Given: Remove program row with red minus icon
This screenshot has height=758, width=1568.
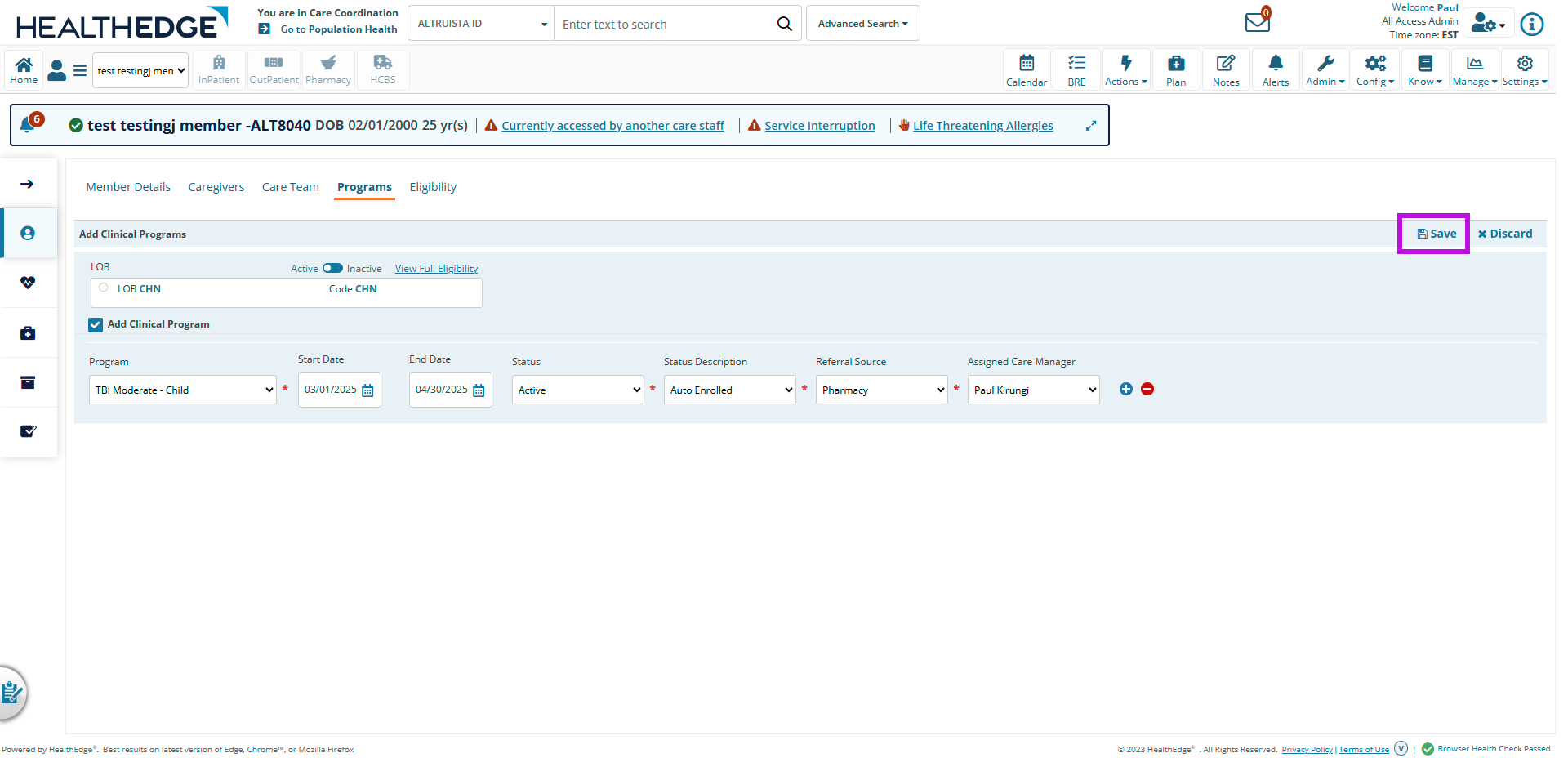Looking at the screenshot, I should coord(1147,389).
